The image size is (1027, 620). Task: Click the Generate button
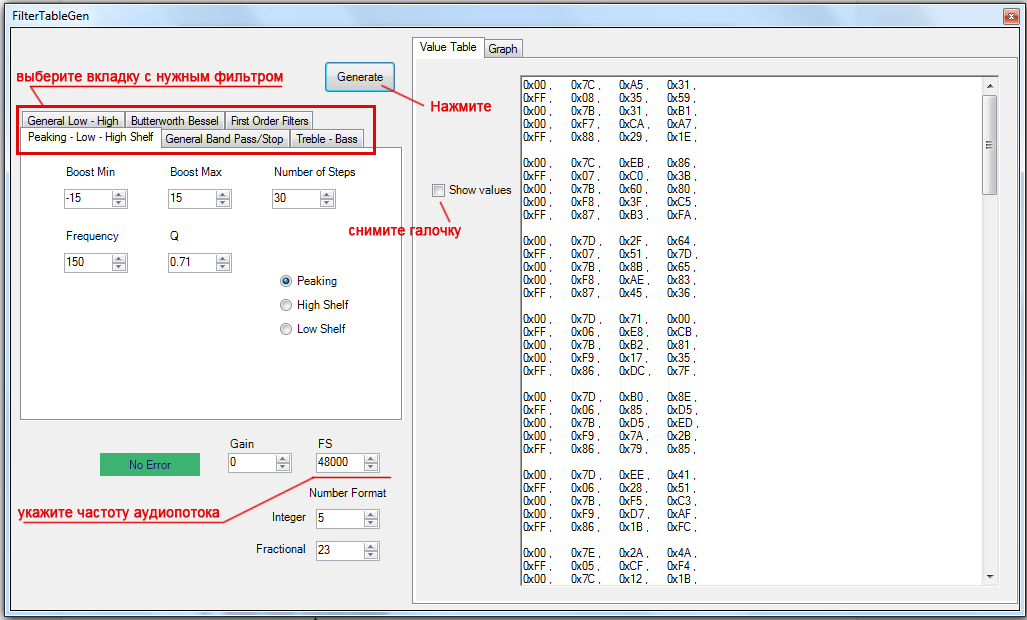(x=359, y=77)
